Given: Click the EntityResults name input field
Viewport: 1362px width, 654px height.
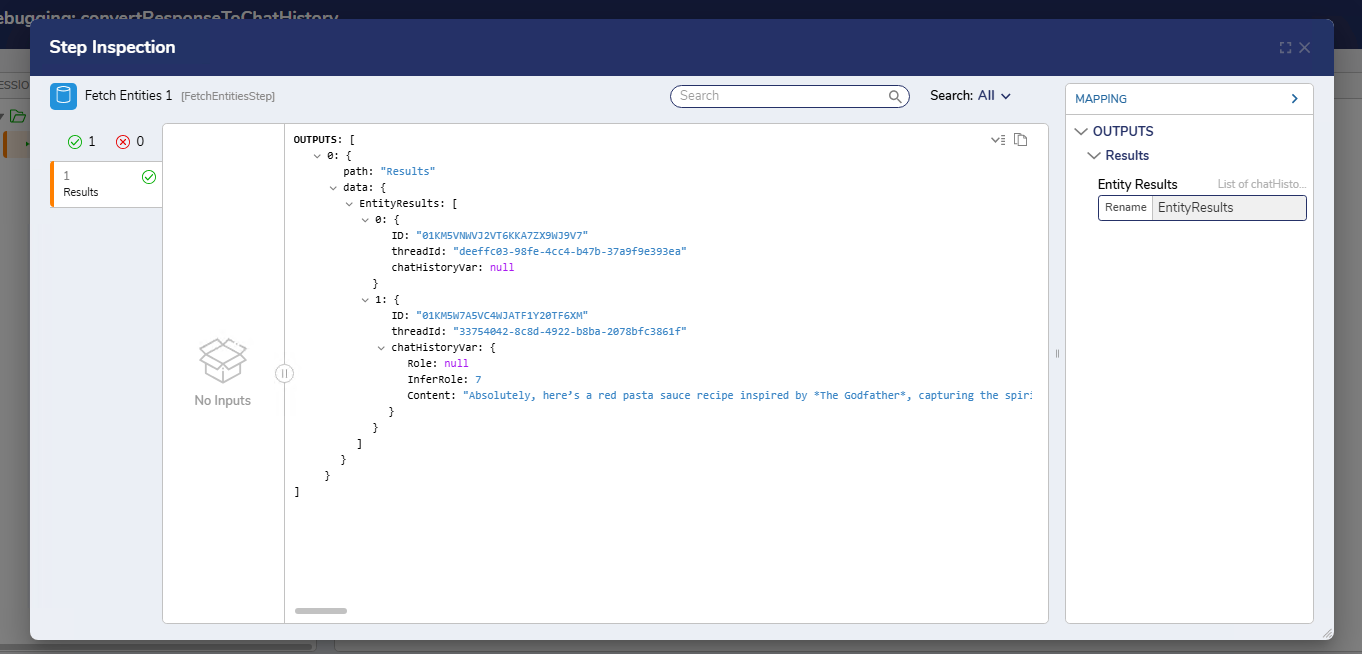Looking at the screenshot, I should click(x=1229, y=207).
